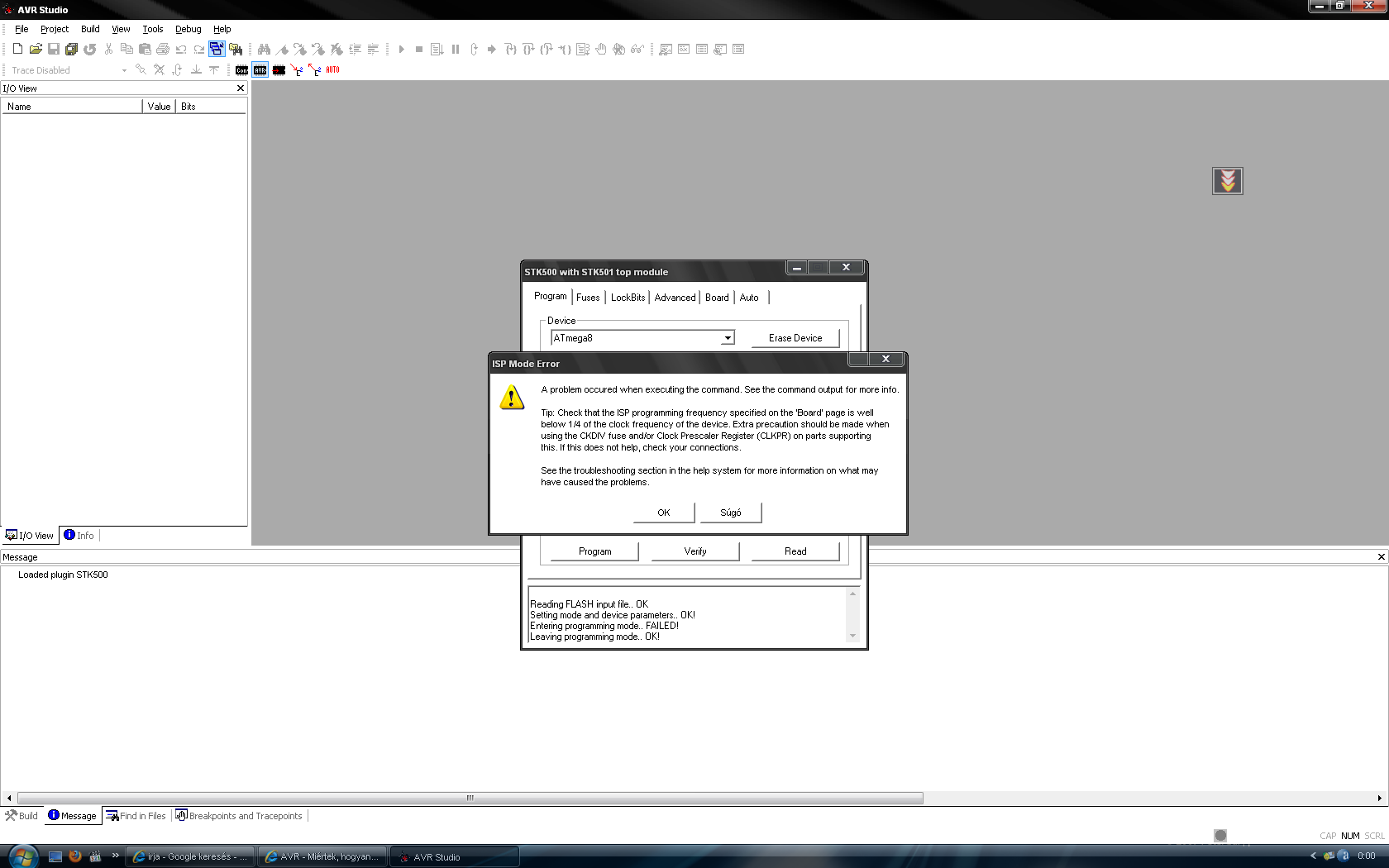Click the horizontal scrollbar in Message panel

(470, 799)
